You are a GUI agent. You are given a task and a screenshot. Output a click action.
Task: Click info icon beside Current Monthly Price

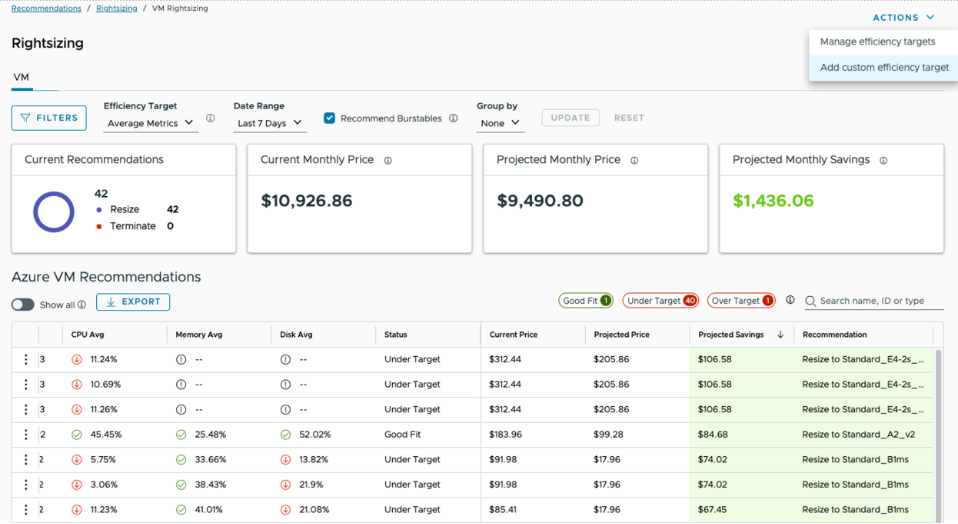(x=388, y=160)
